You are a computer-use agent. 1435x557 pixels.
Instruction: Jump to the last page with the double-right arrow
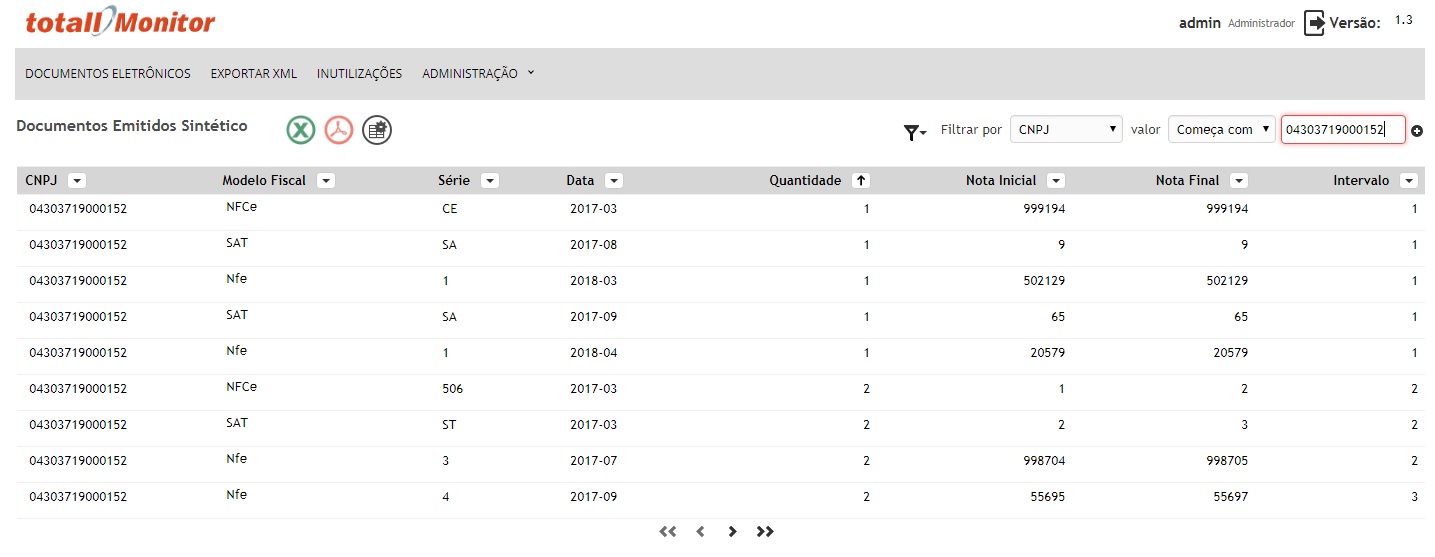765,532
